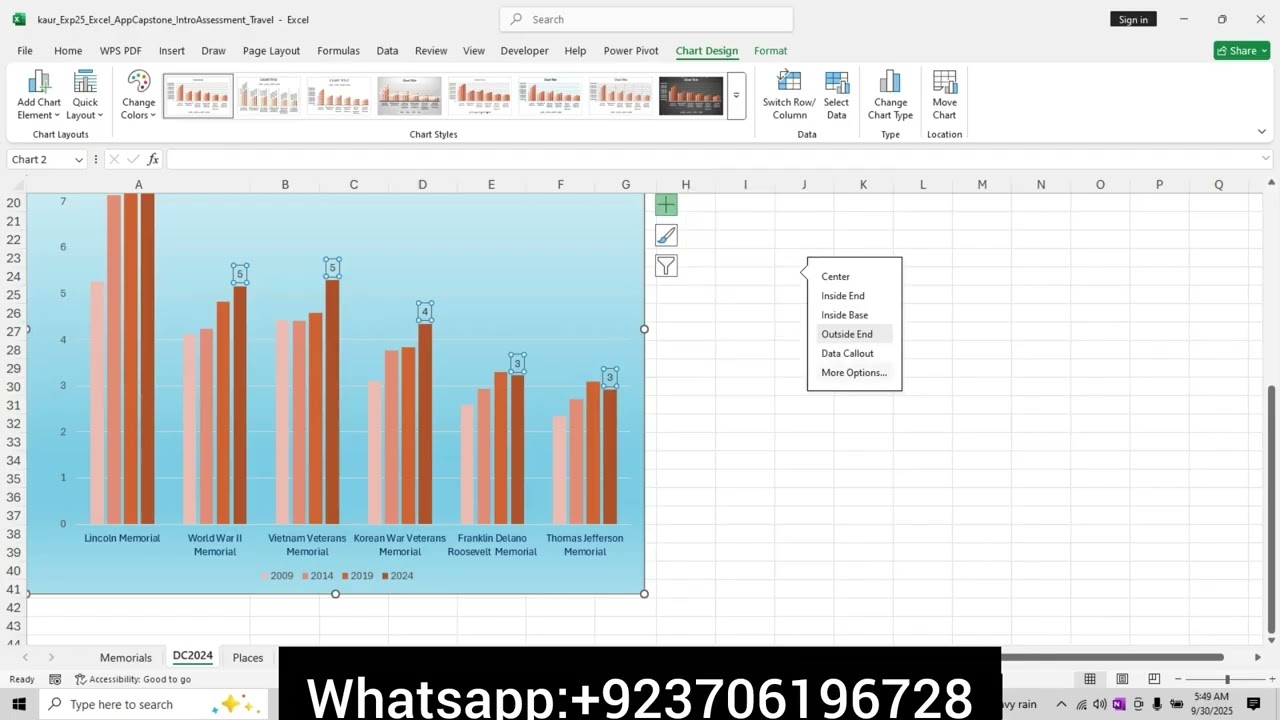1280x720 pixels.
Task: Choose Inside Base data label position
Action: tap(844, 315)
